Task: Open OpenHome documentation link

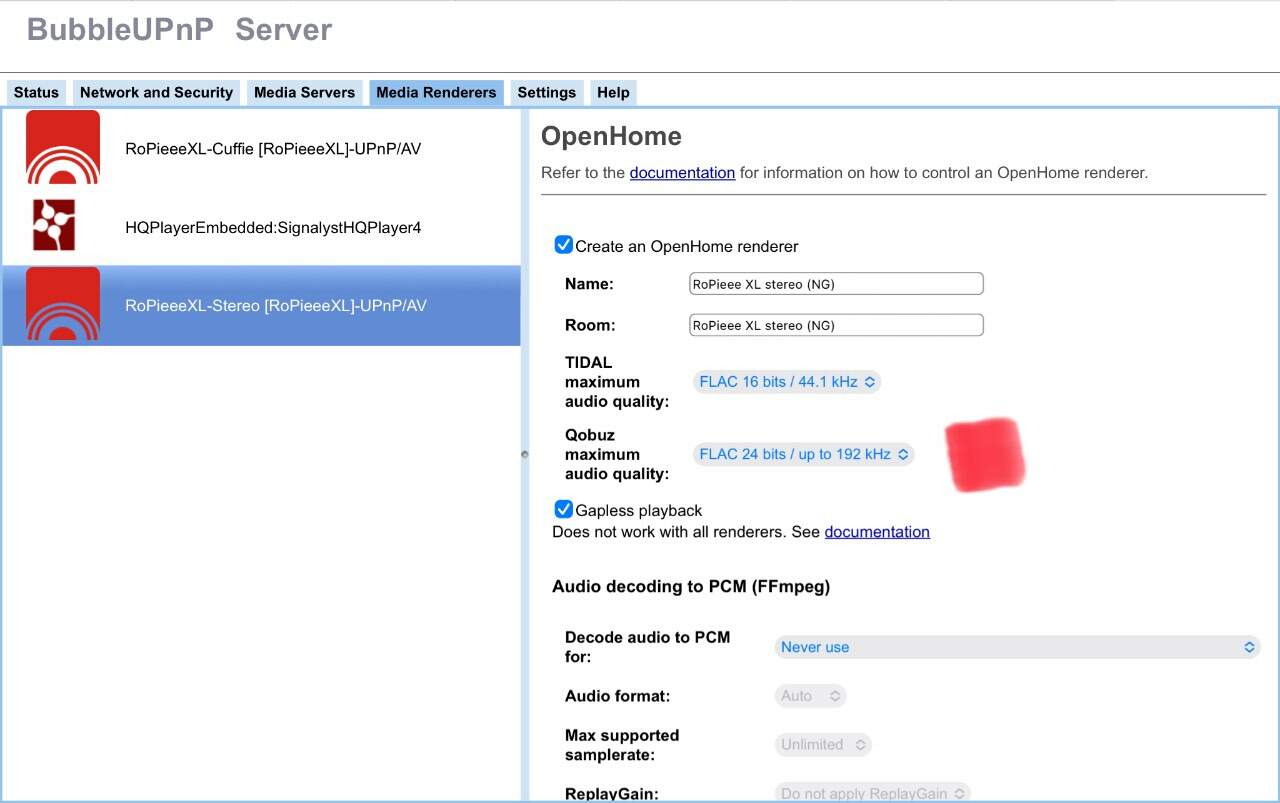Action: pyautogui.click(x=682, y=173)
